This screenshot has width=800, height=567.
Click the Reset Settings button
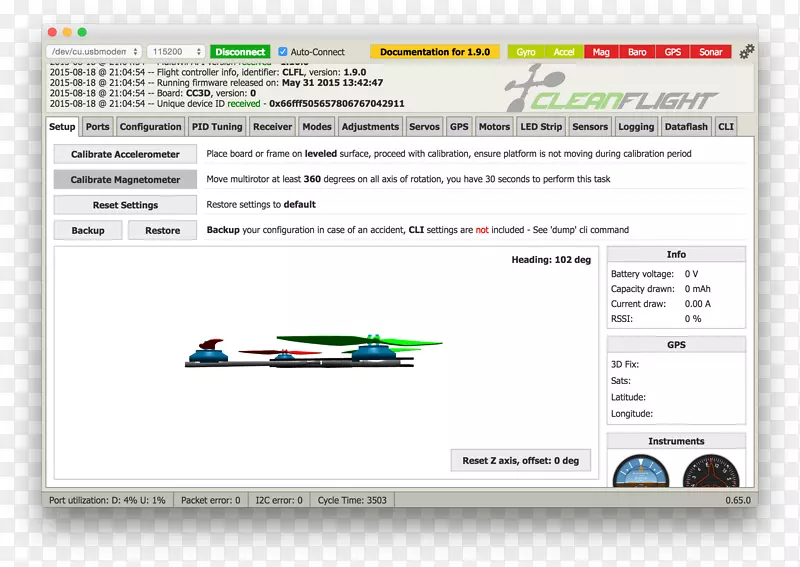tap(125, 205)
